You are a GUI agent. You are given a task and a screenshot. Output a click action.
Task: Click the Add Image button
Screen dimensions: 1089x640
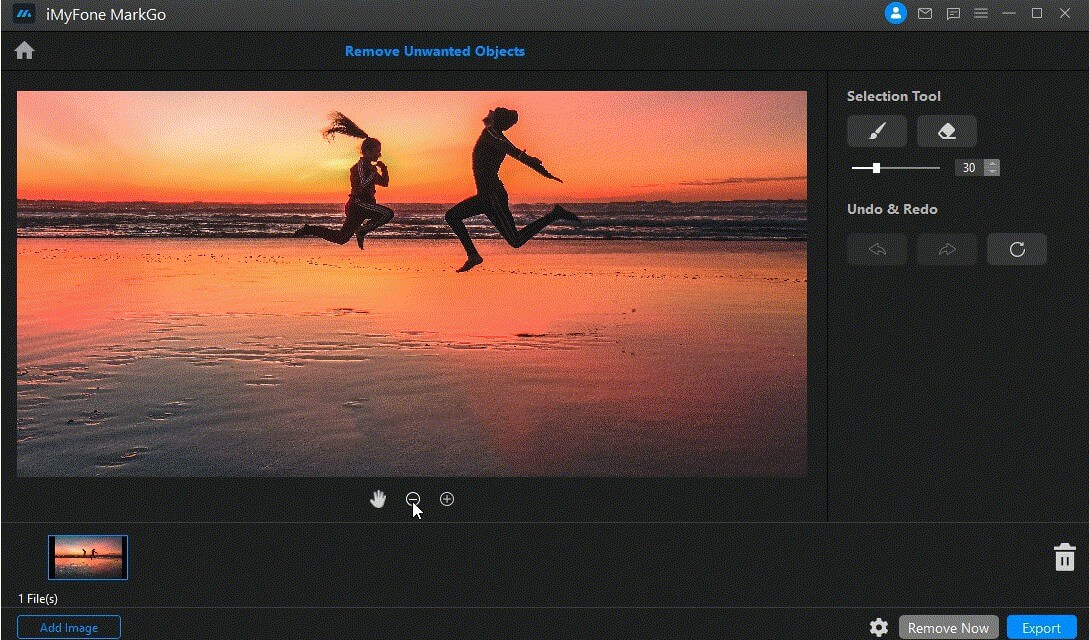click(x=69, y=628)
